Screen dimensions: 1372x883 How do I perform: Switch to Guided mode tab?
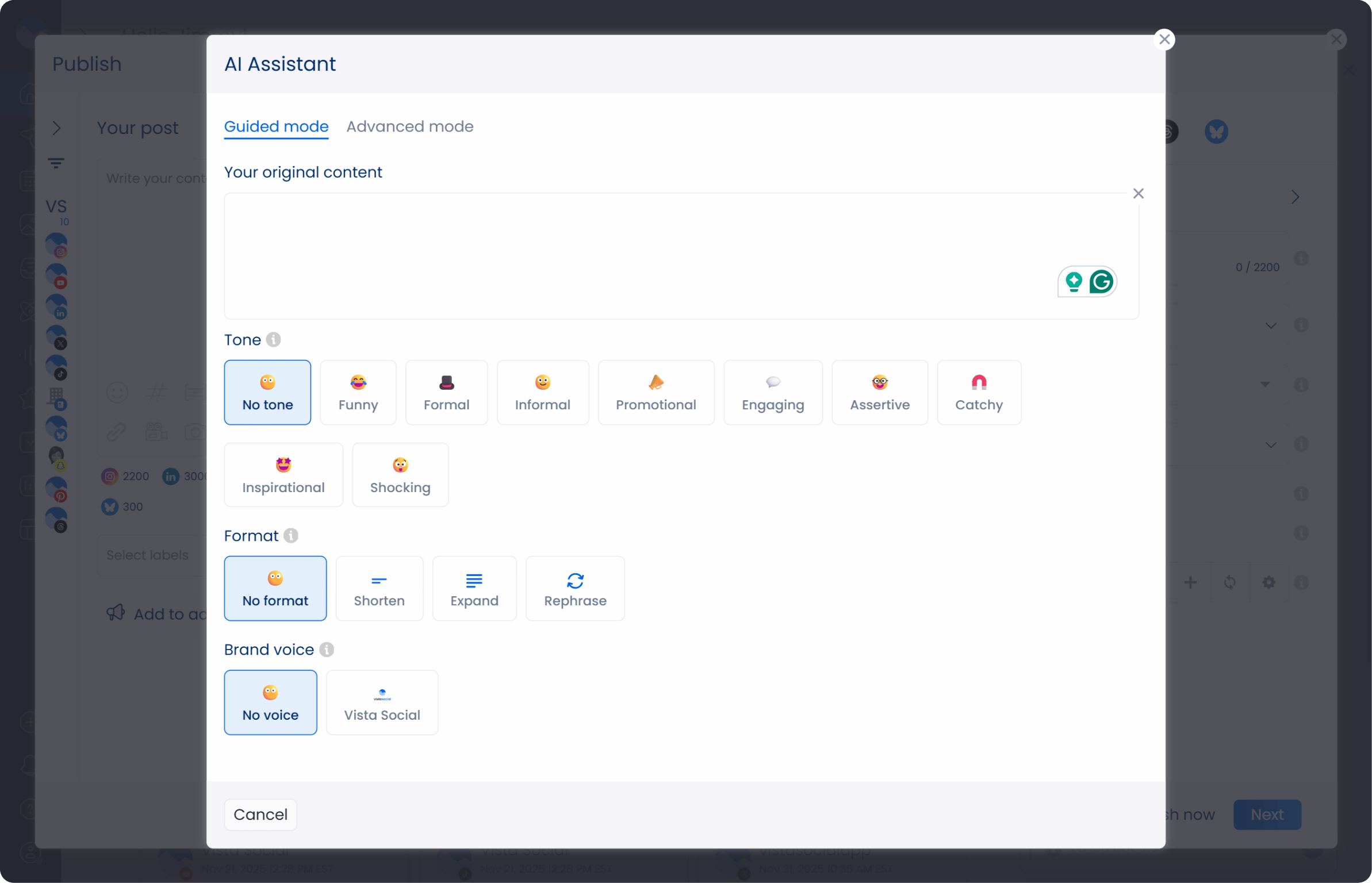(276, 126)
